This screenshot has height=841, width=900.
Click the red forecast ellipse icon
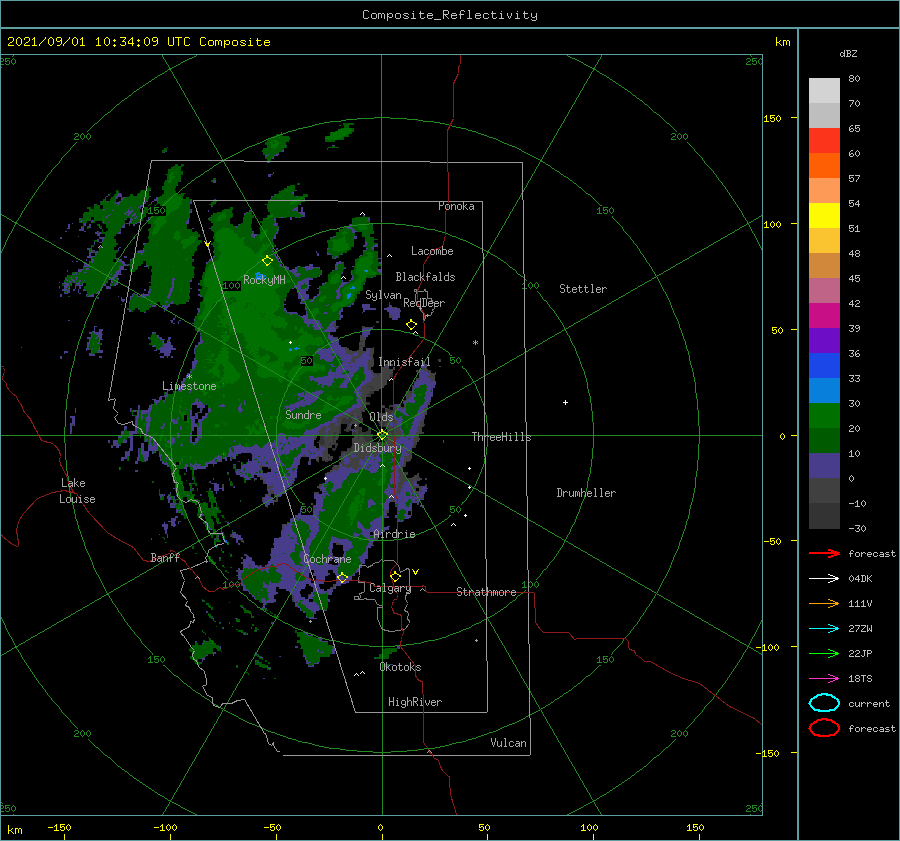pos(824,727)
